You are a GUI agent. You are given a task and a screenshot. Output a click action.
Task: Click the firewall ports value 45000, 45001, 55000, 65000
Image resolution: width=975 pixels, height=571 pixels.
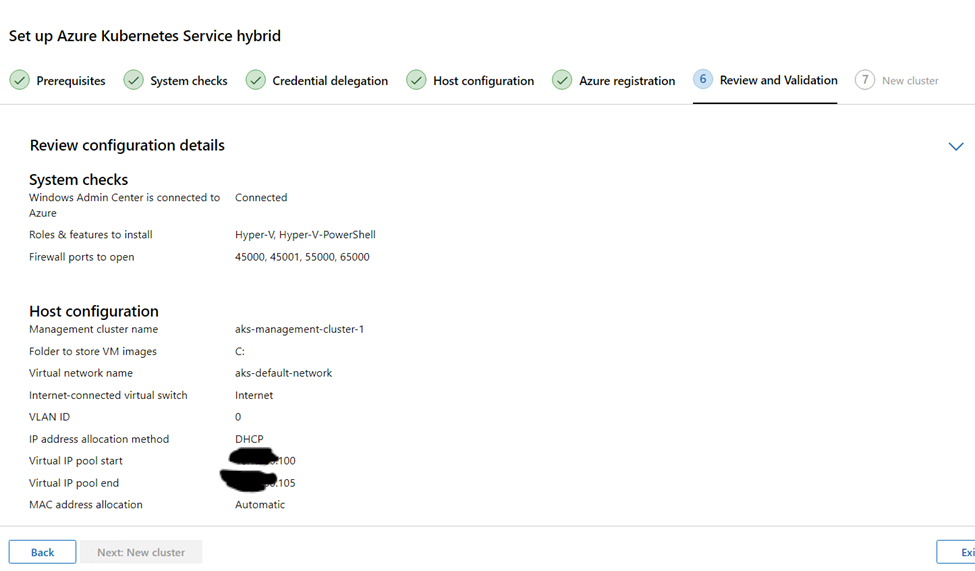click(302, 257)
